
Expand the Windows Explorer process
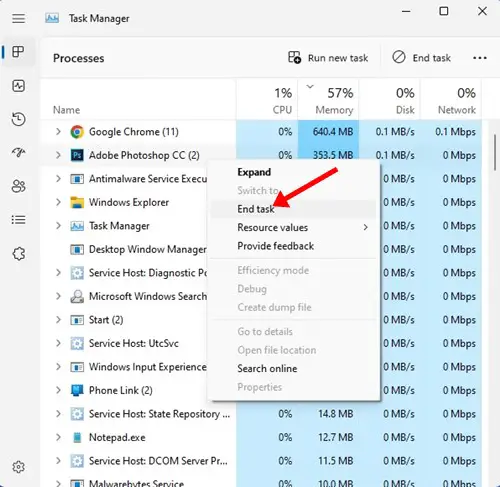(58, 202)
